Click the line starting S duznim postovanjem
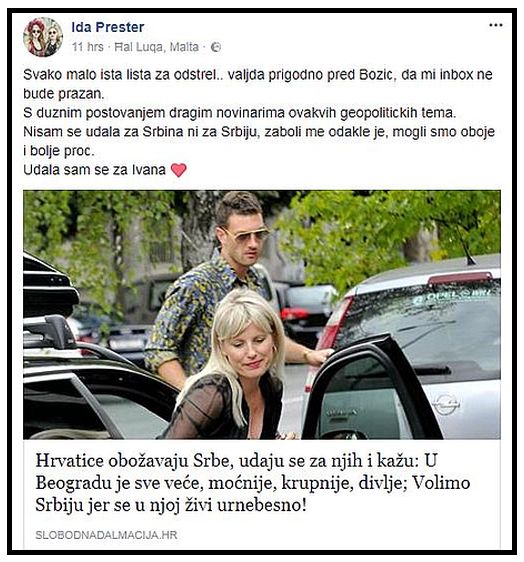Screen dimensions: 524x562 [x=239, y=113]
